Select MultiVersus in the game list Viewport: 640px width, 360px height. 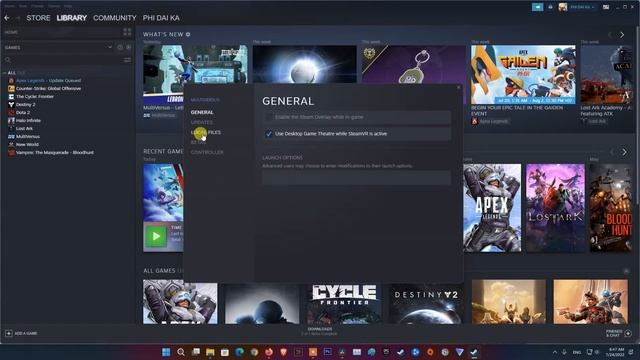point(27,136)
